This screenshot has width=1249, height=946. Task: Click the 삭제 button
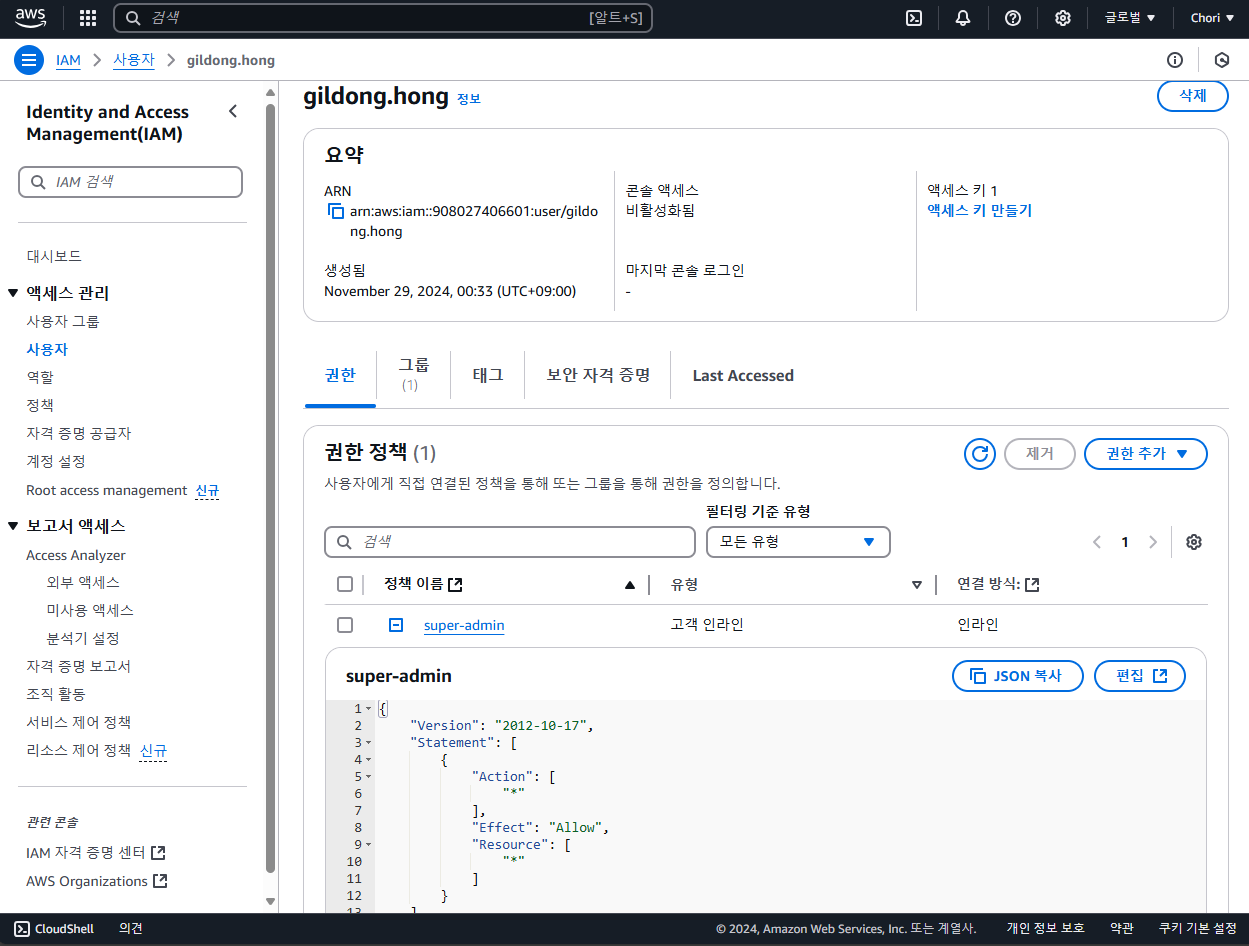1192,96
